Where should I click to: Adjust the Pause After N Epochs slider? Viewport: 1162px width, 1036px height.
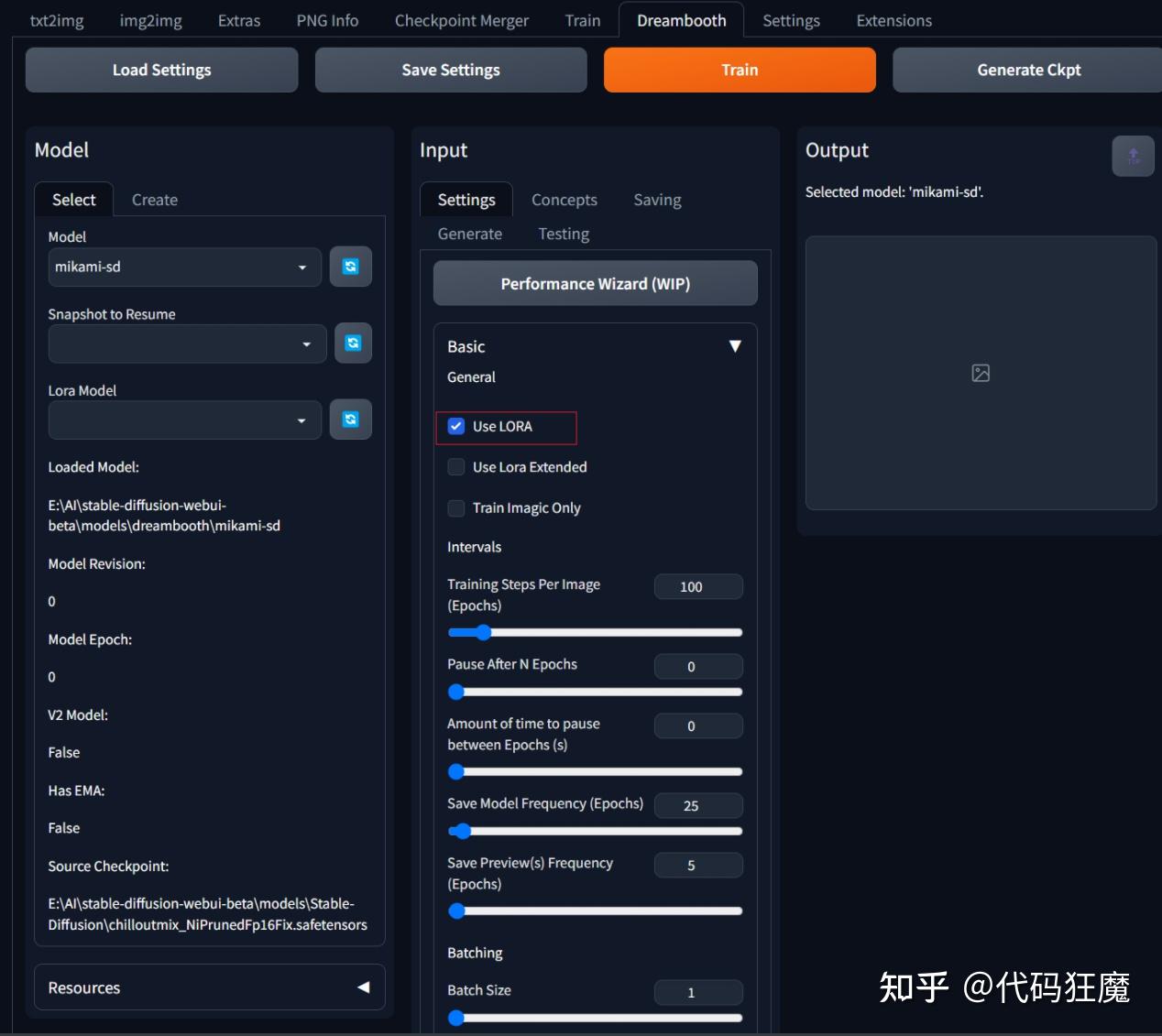595,692
